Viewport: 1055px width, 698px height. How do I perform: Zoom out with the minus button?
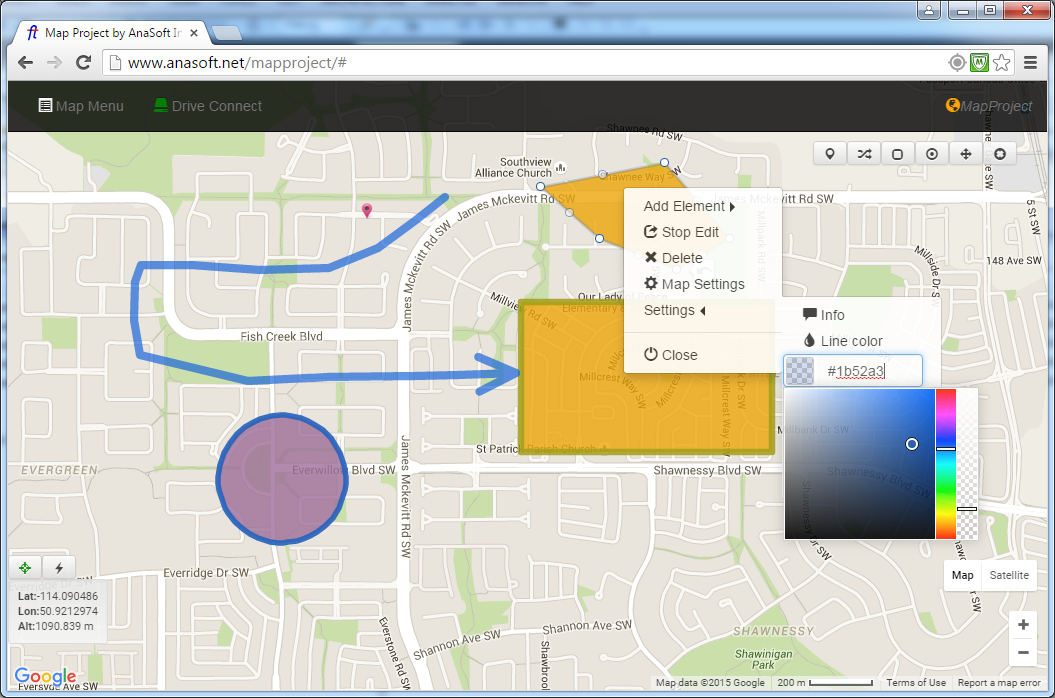[1023, 652]
